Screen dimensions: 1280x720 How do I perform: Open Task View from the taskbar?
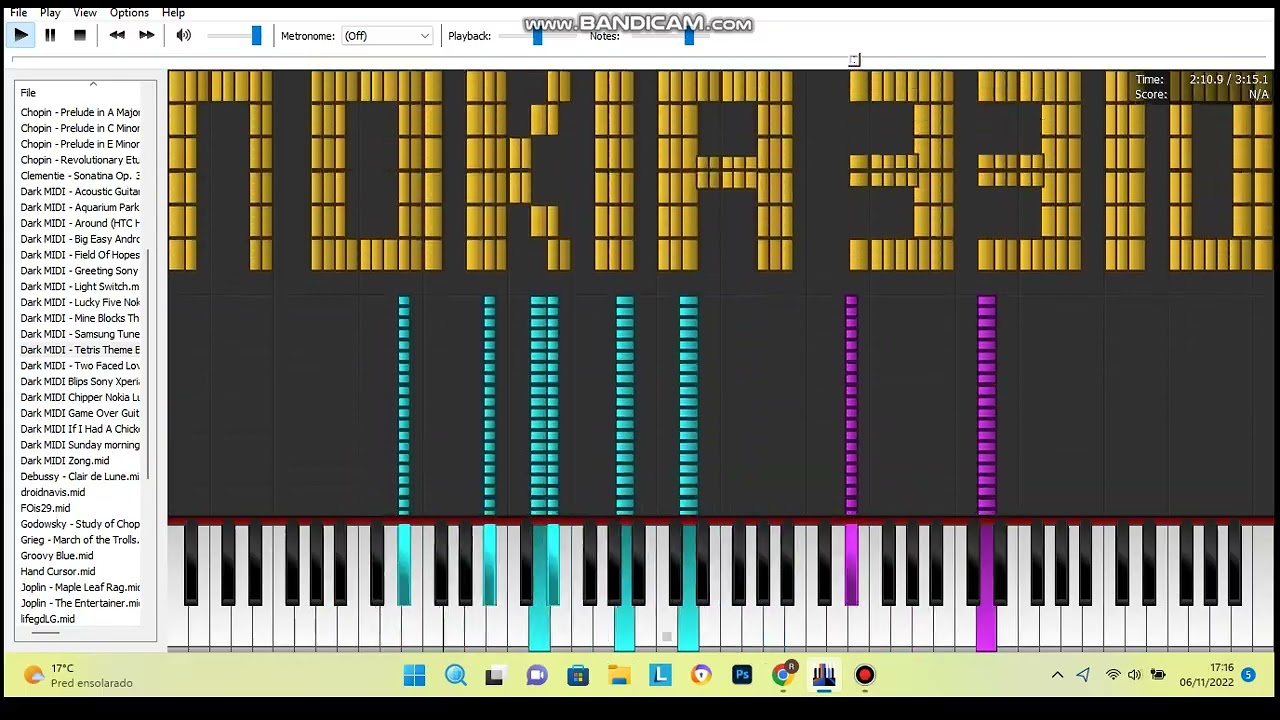tap(495, 676)
